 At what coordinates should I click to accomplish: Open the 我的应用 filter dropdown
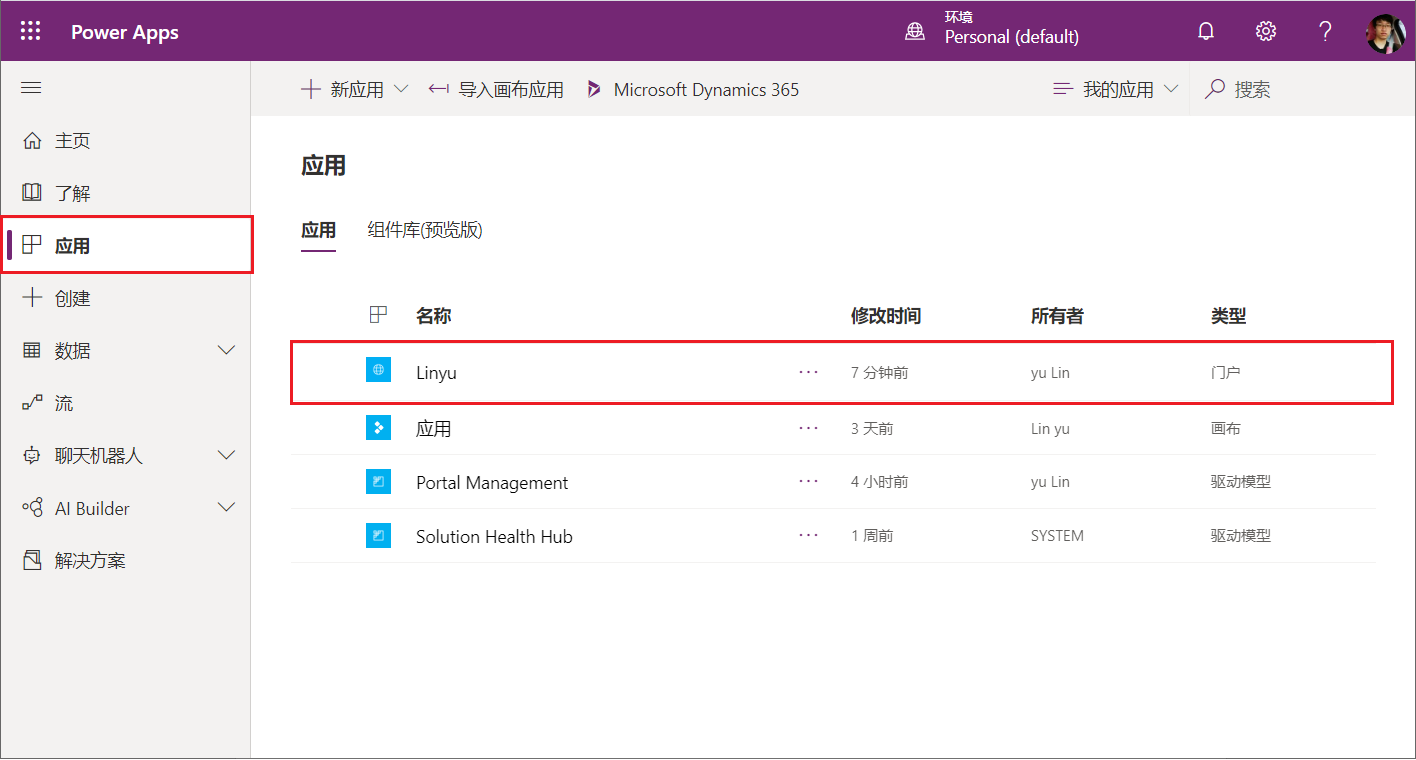coord(1117,89)
